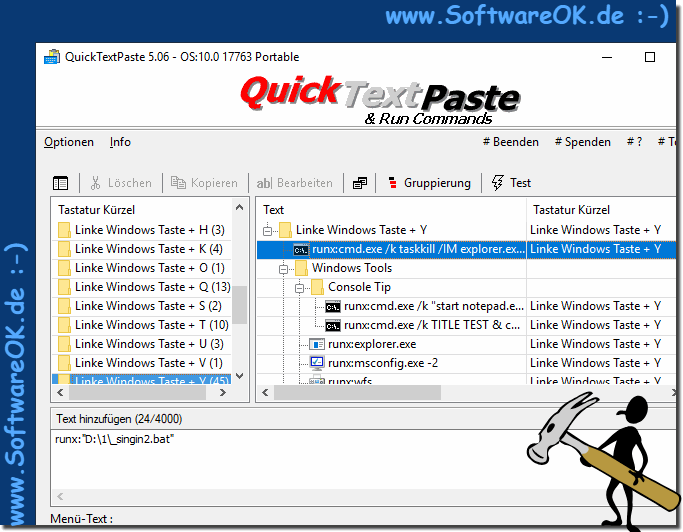Click left list horizontal scroll right arrow

point(223,393)
